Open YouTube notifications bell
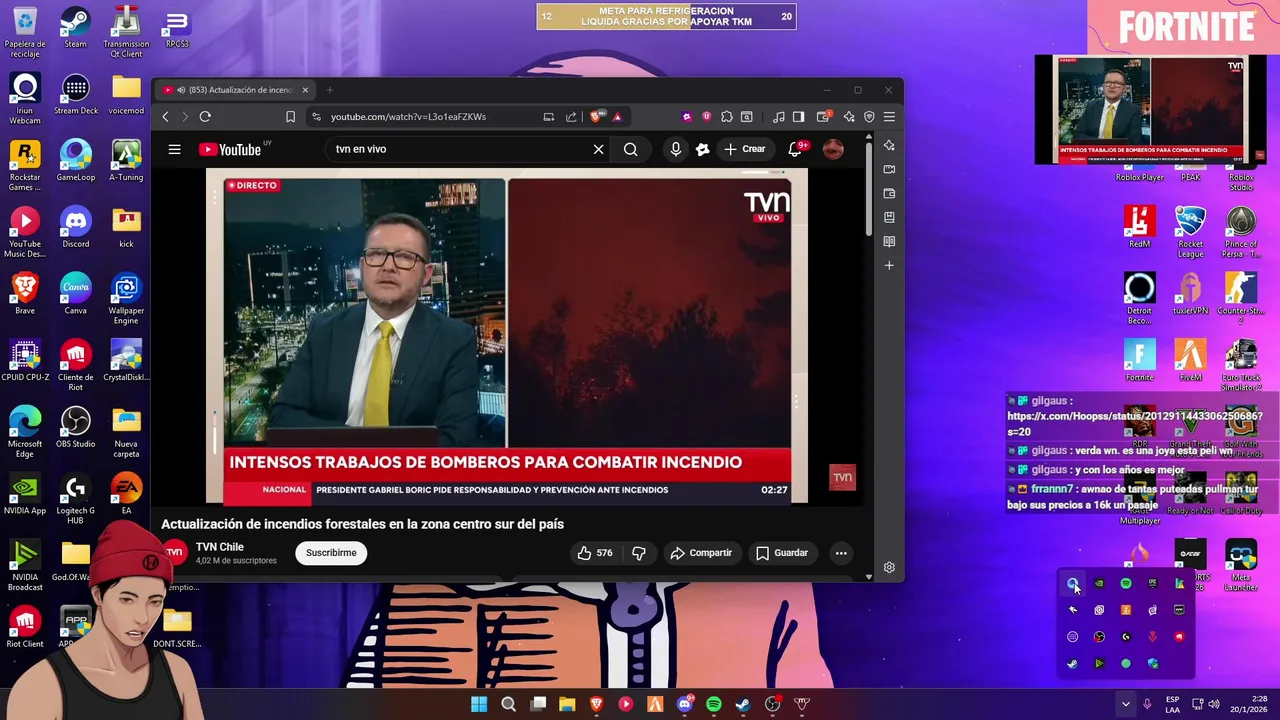This screenshot has width=1280, height=720. coord(796,149)
